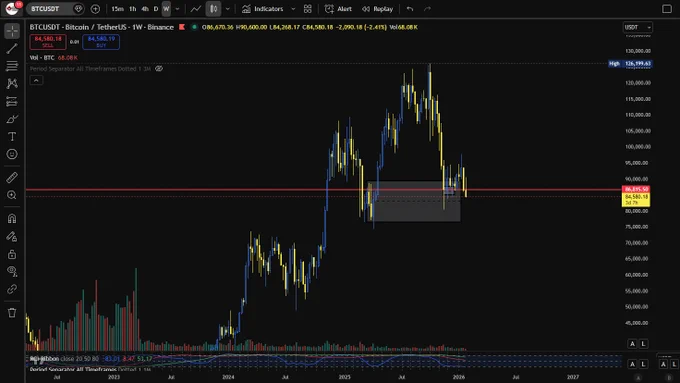This screenshot has height=383, width=680.
Task: Open the USDT currency dropdown
Action: [637, 27]
